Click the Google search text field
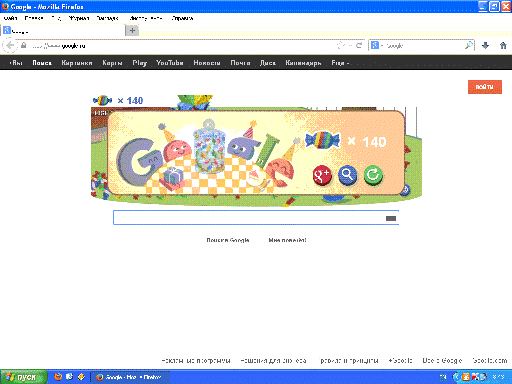The width and height of the screenshot is (512, 384). (x=256, y=218)
